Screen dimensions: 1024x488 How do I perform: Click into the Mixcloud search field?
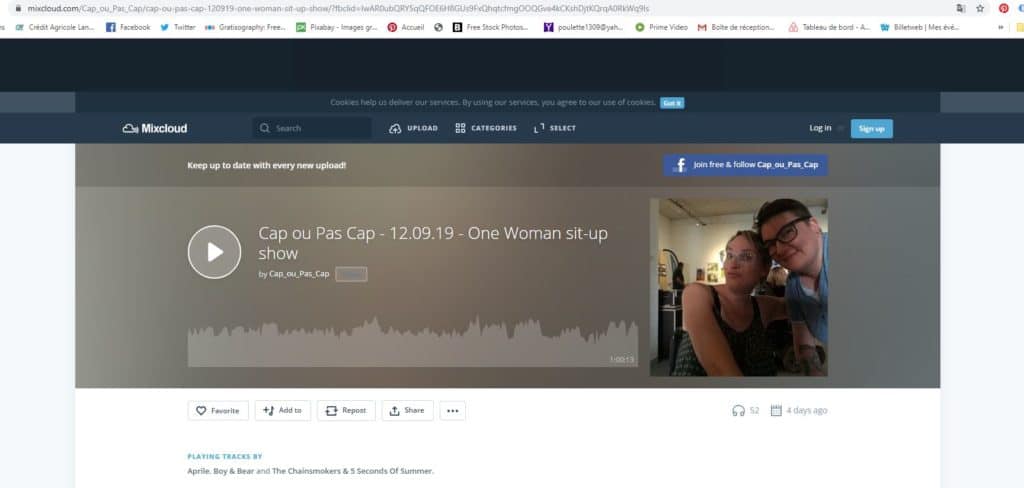tap(320, 128)
